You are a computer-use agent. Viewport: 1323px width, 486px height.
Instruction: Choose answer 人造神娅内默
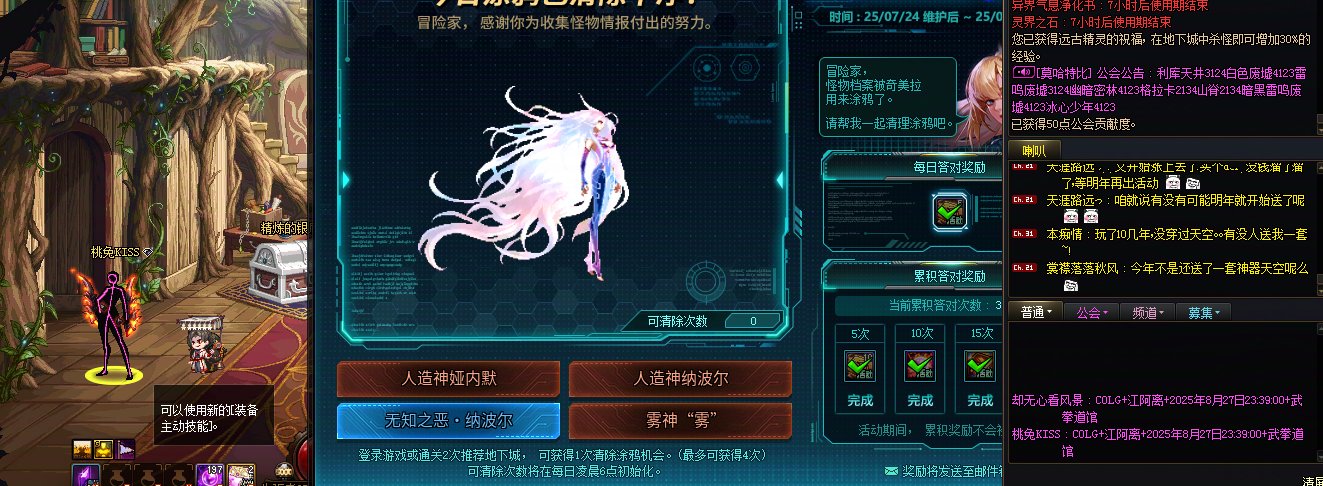pyautogui.click(x=448, y=379)
